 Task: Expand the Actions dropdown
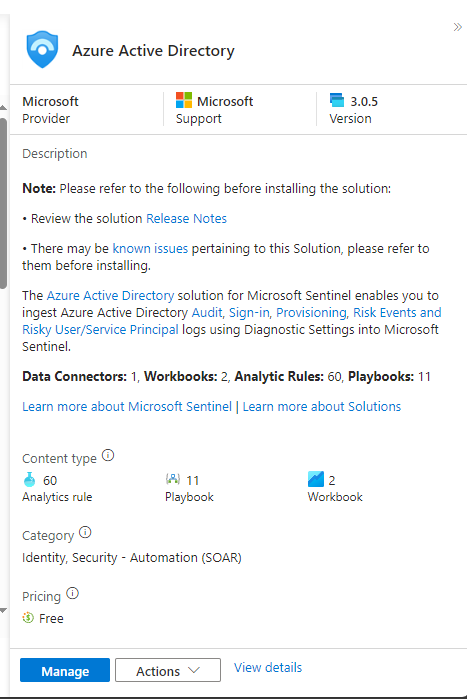click(x=168, y=670)
